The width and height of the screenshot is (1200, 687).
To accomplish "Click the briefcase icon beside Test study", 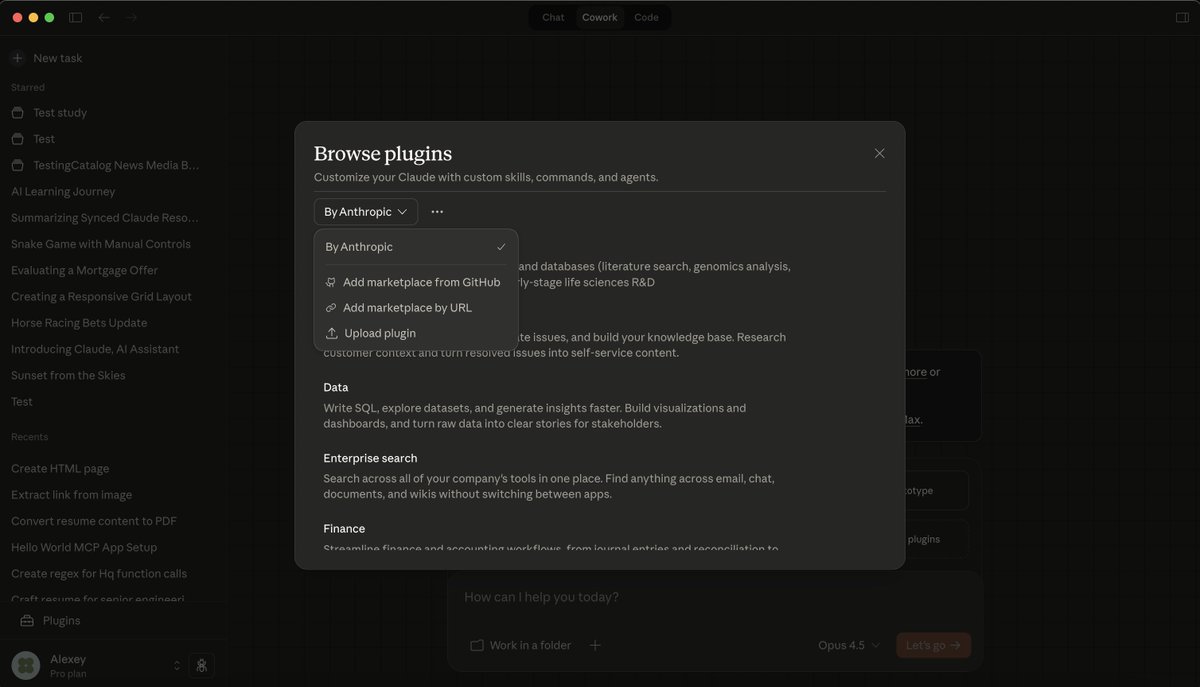I will click(16, 112).
